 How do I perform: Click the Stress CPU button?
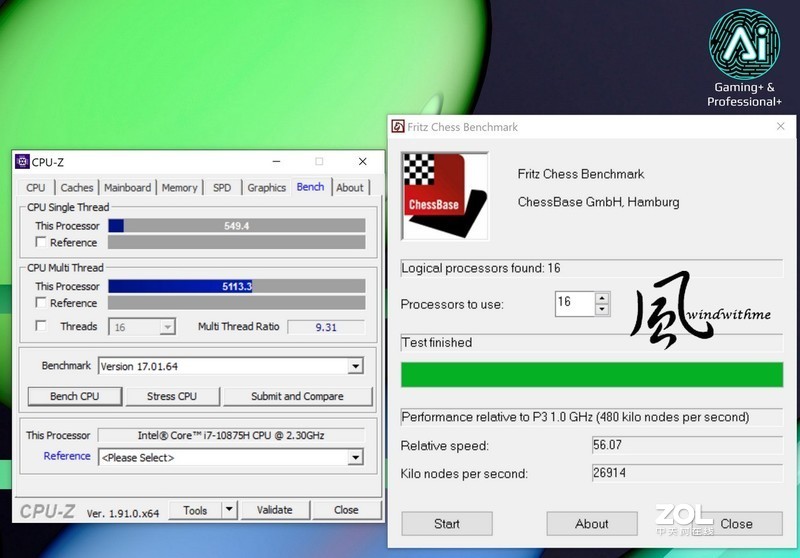click(x=172, y=396)
